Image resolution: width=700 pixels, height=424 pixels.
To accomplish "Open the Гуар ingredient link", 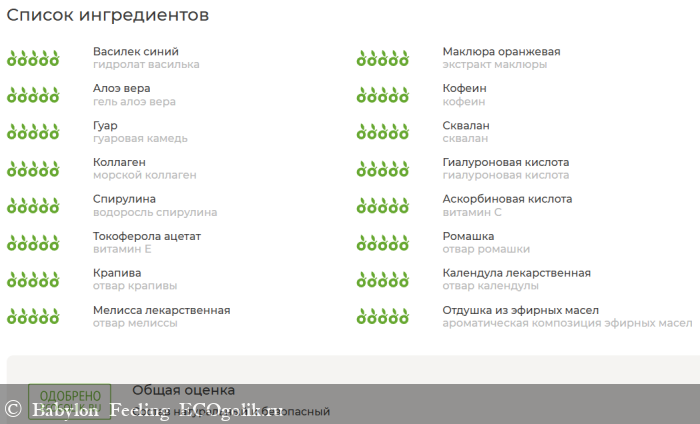I will coord(105,126).
